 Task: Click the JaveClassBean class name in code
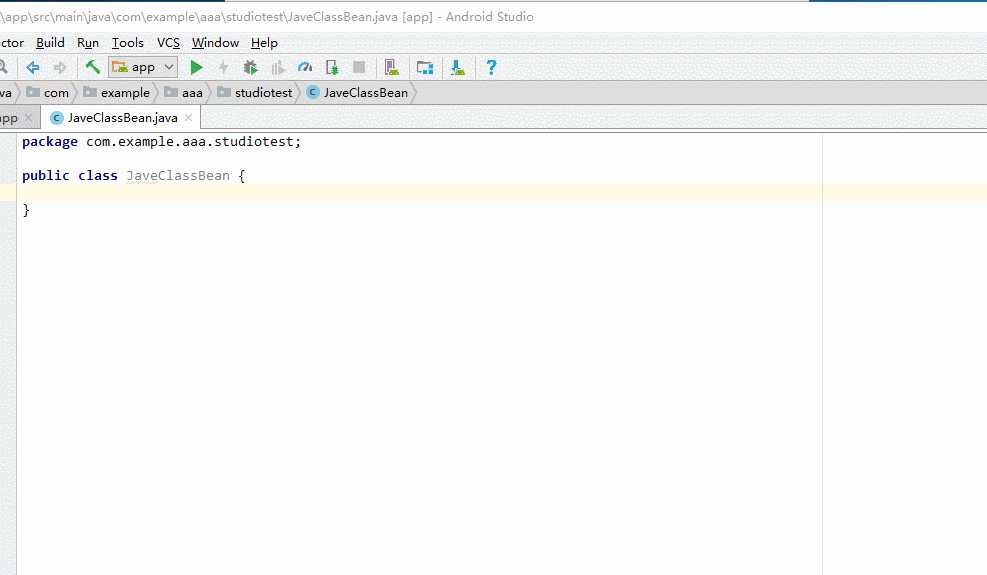pos(178,176)
